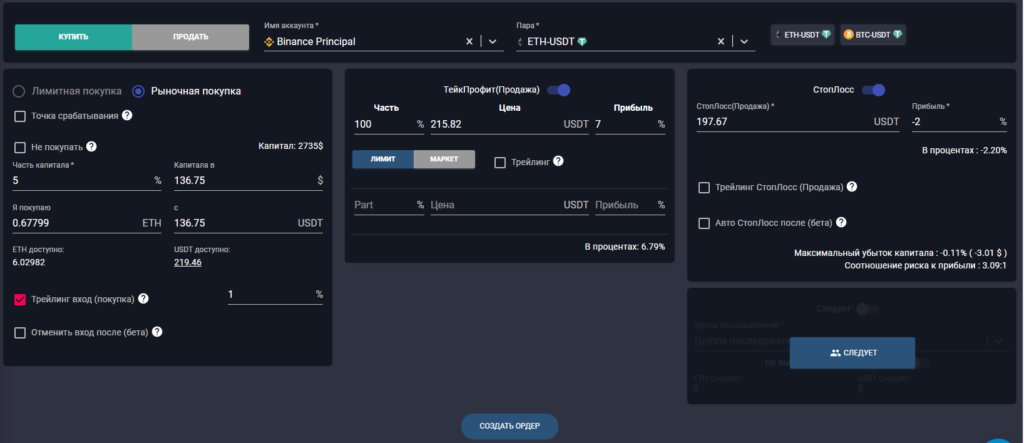The image size is (1024, 443).
Task: Toggle the Следует switch
Action: pyautogui.click(x=868, y=308)
